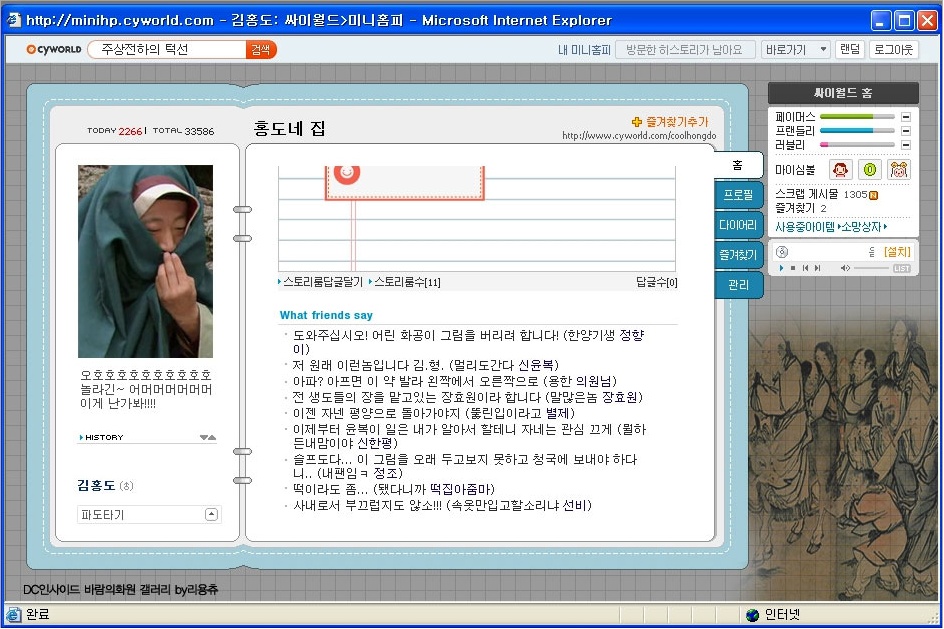Click the comment by 용한 의원님

pos(455,381)
